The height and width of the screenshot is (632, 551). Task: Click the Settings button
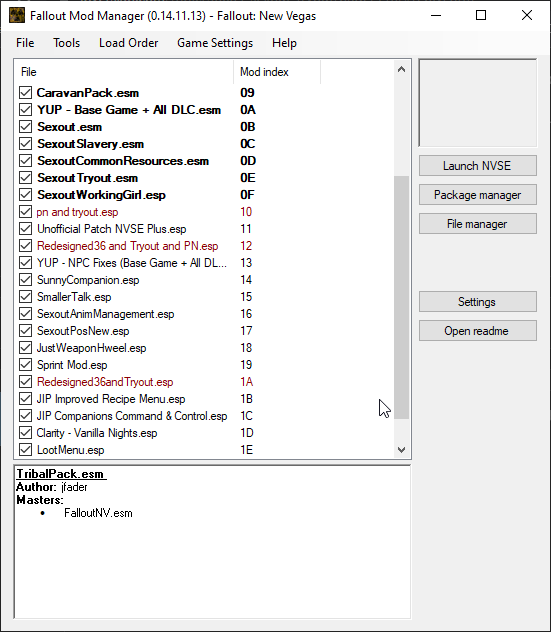pyautogui.click(x=478, y=301)
